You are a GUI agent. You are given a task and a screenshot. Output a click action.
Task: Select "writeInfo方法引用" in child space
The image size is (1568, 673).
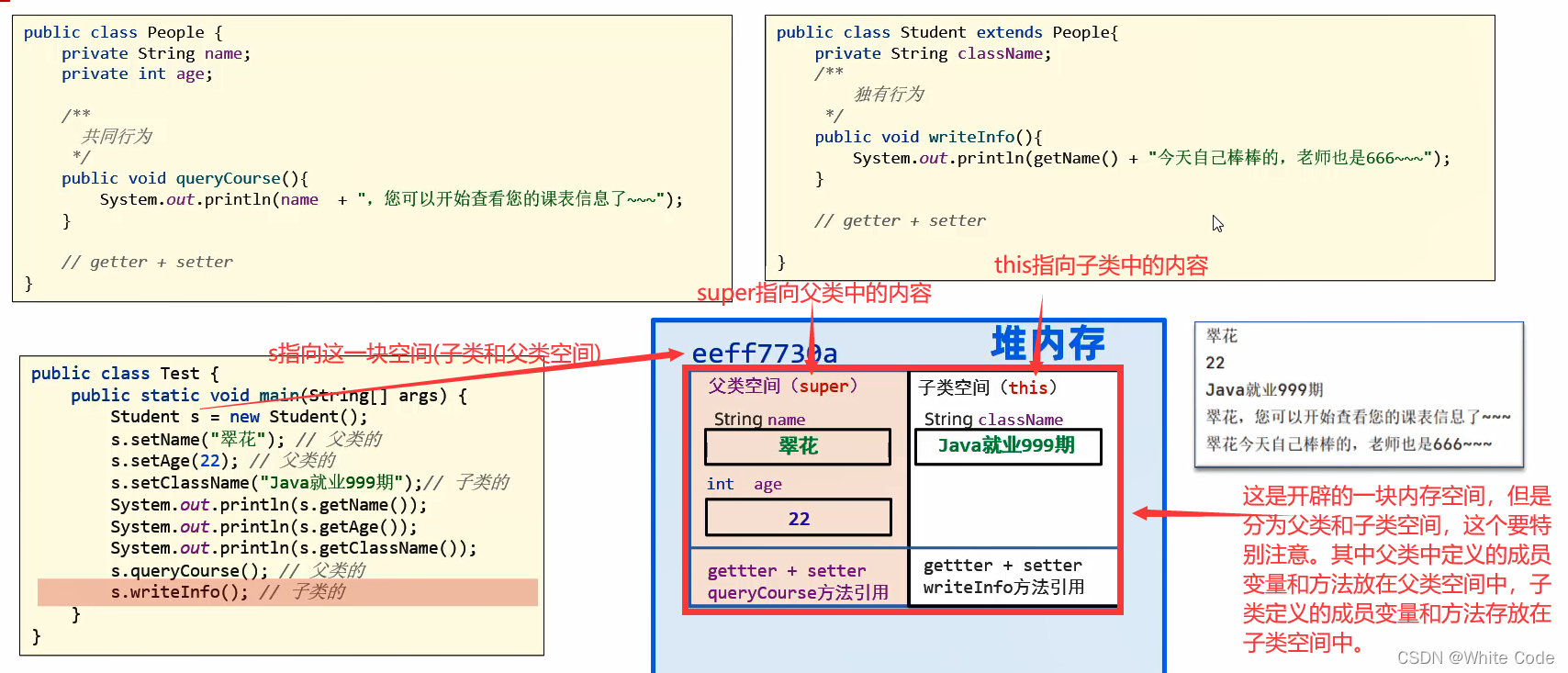(1004, 588)
